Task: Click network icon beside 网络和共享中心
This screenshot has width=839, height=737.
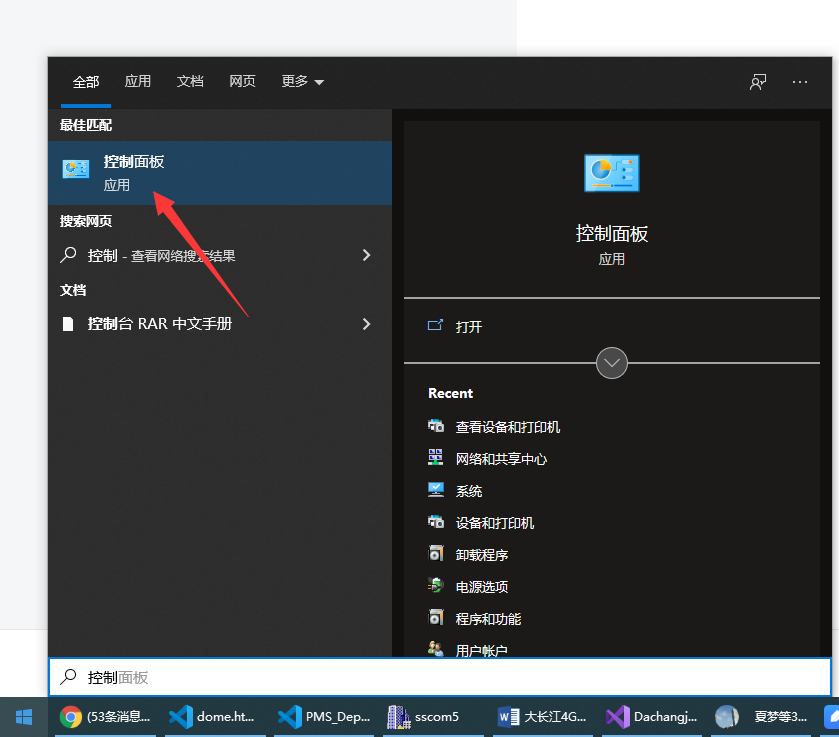Action: pos(436,458)
